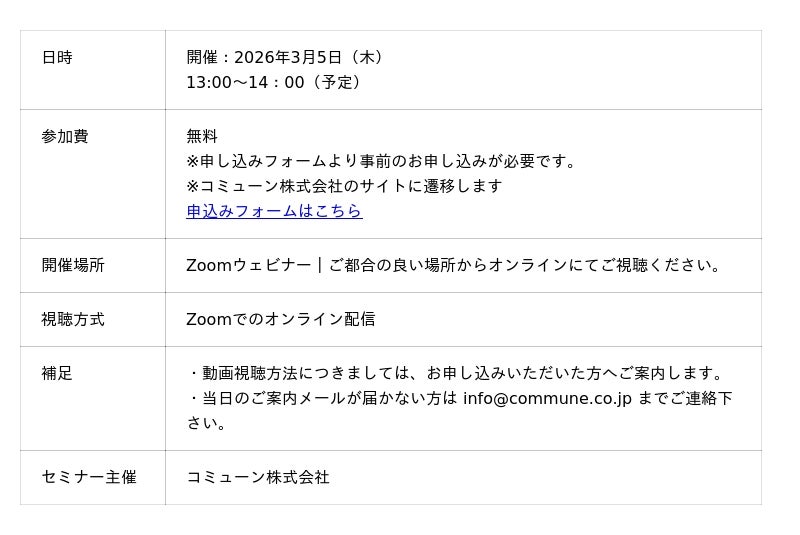Click the 無料 fee text

click(x=202, y=137)
